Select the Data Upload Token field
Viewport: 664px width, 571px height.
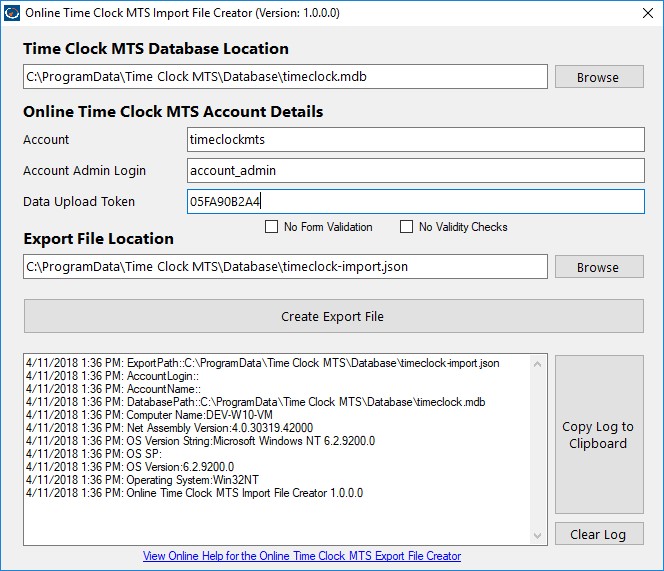click(415, 202)
